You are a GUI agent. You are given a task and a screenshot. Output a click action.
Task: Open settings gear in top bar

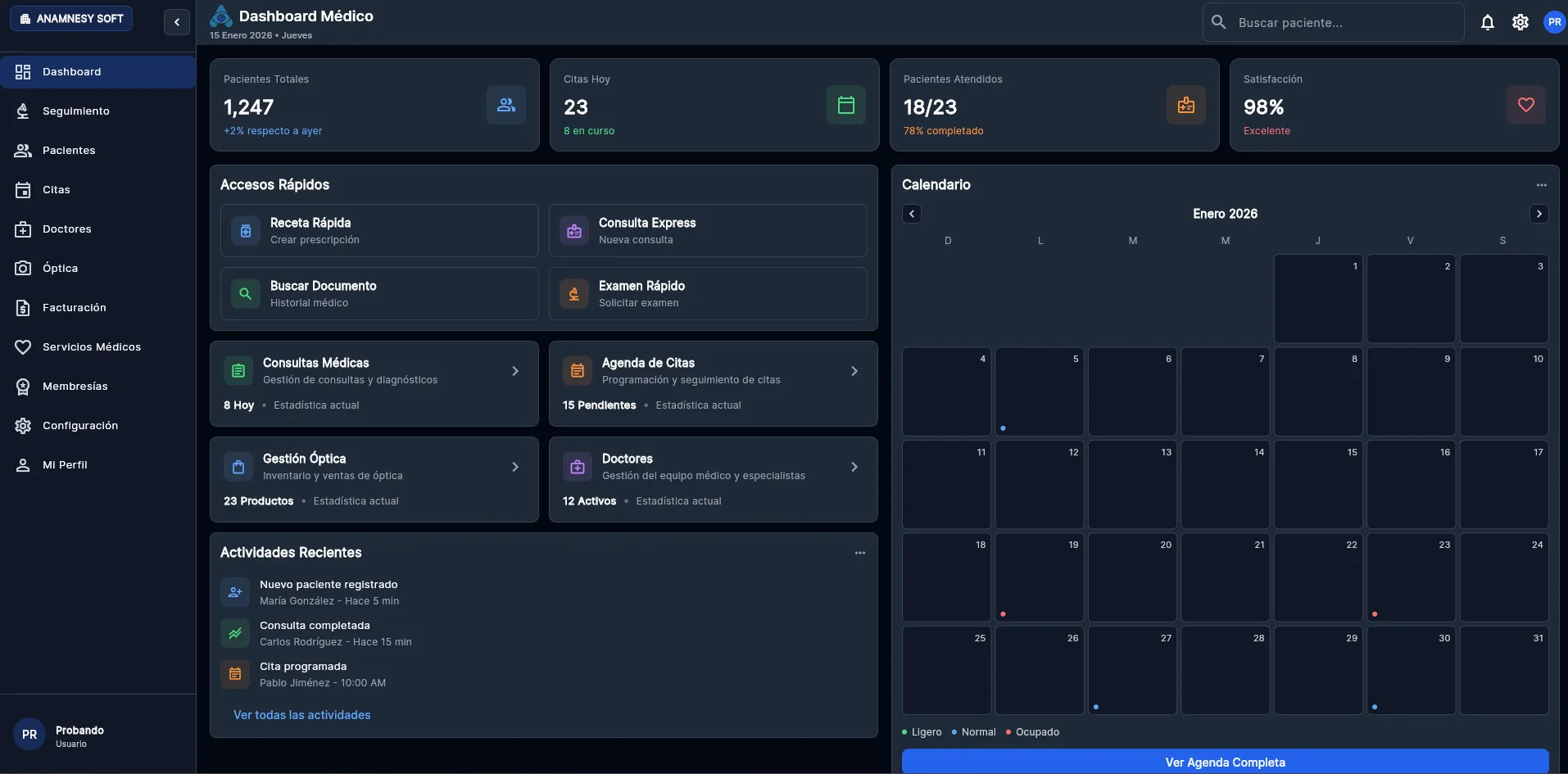click(x=1520, y=22)
